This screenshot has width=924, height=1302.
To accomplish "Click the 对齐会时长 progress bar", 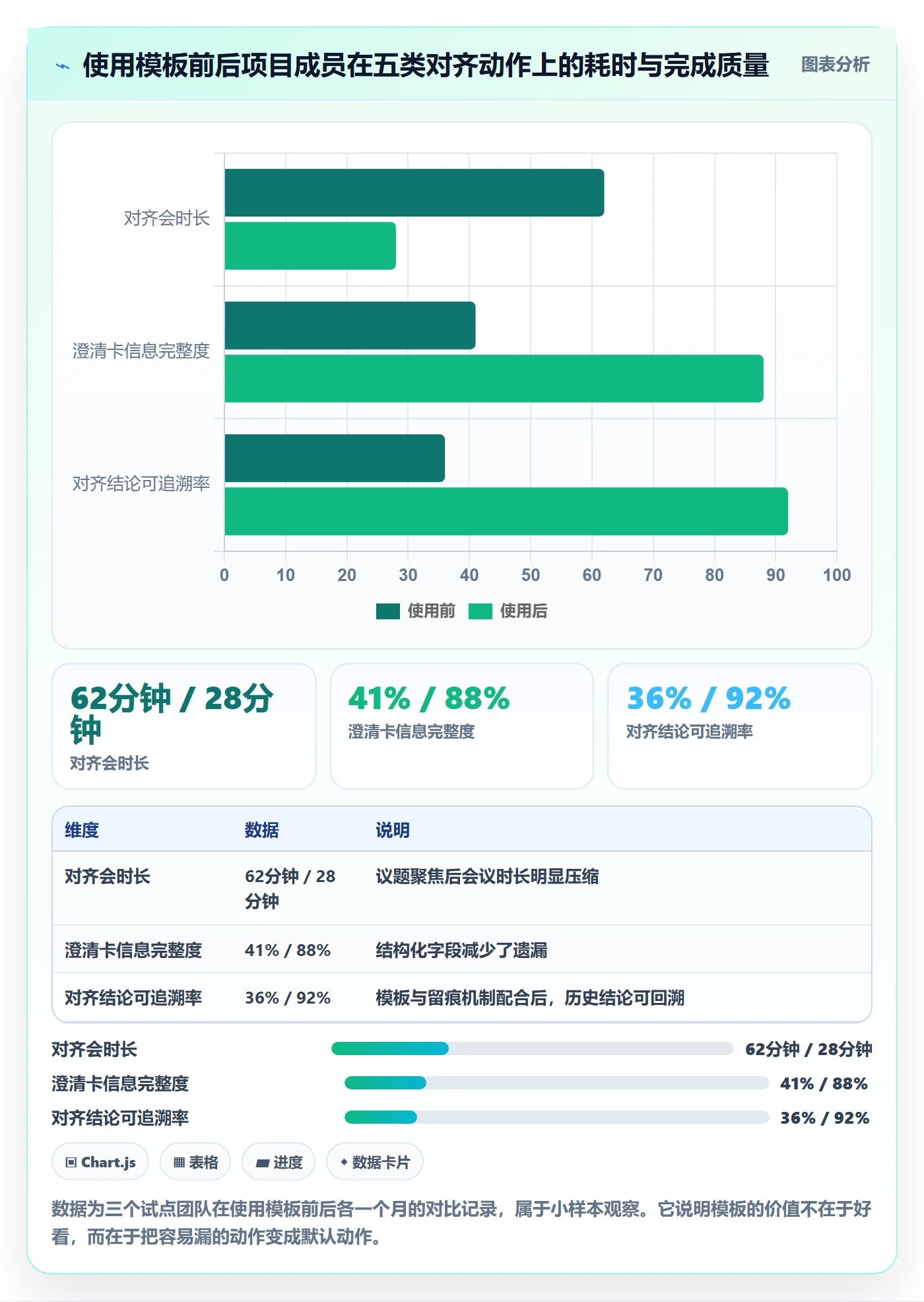I will coord(532,1048).
